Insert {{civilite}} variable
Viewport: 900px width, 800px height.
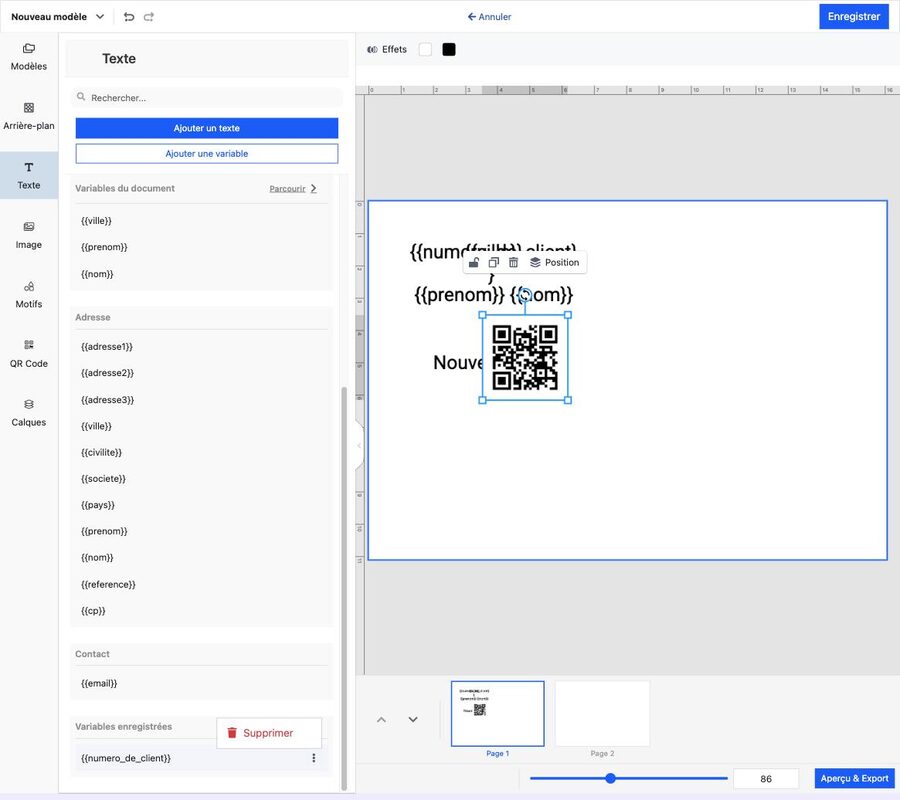coord(102,452)
